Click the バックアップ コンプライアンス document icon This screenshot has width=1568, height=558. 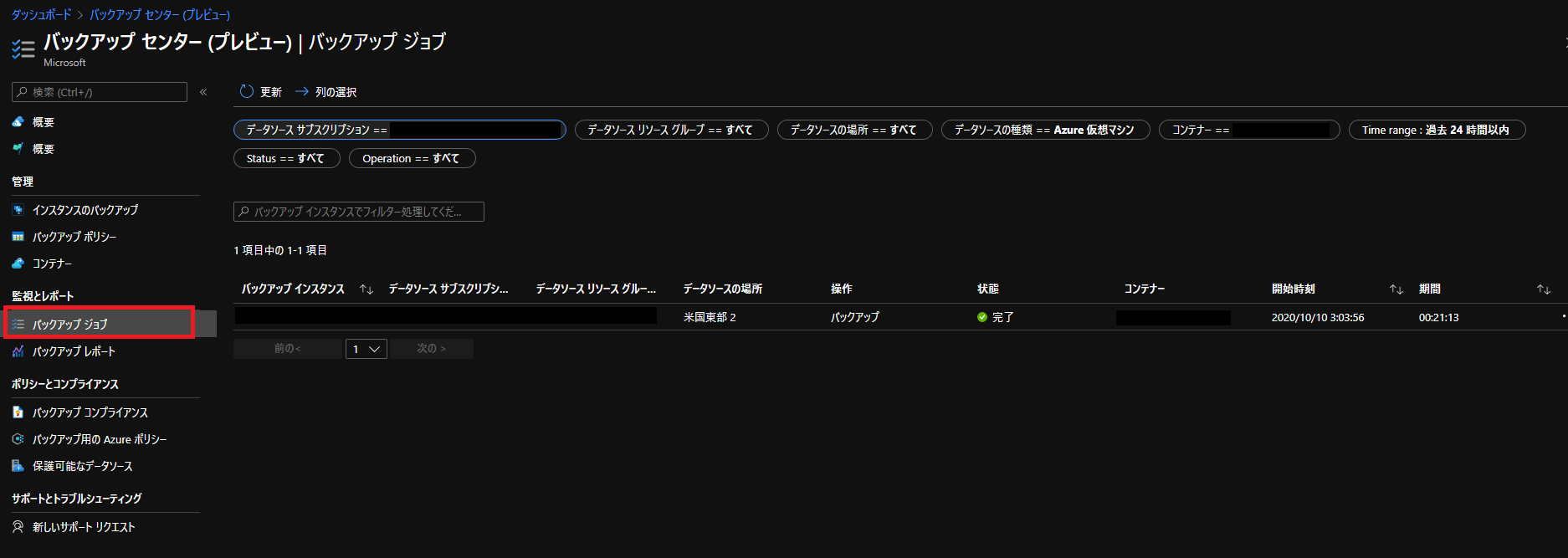[x=18, y=412]
